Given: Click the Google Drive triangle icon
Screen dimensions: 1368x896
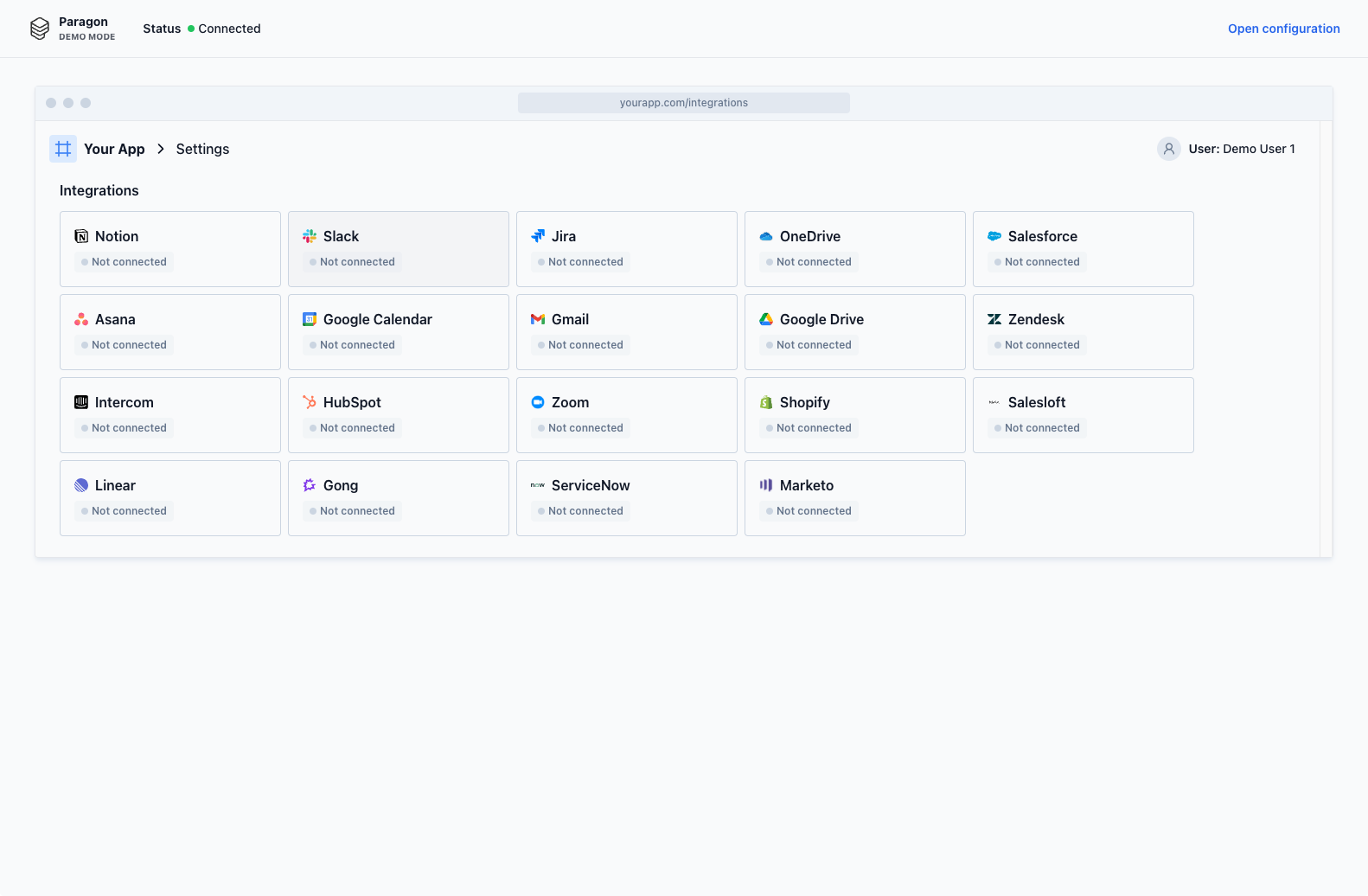Looking at the screenshot, I should [766, 319].
